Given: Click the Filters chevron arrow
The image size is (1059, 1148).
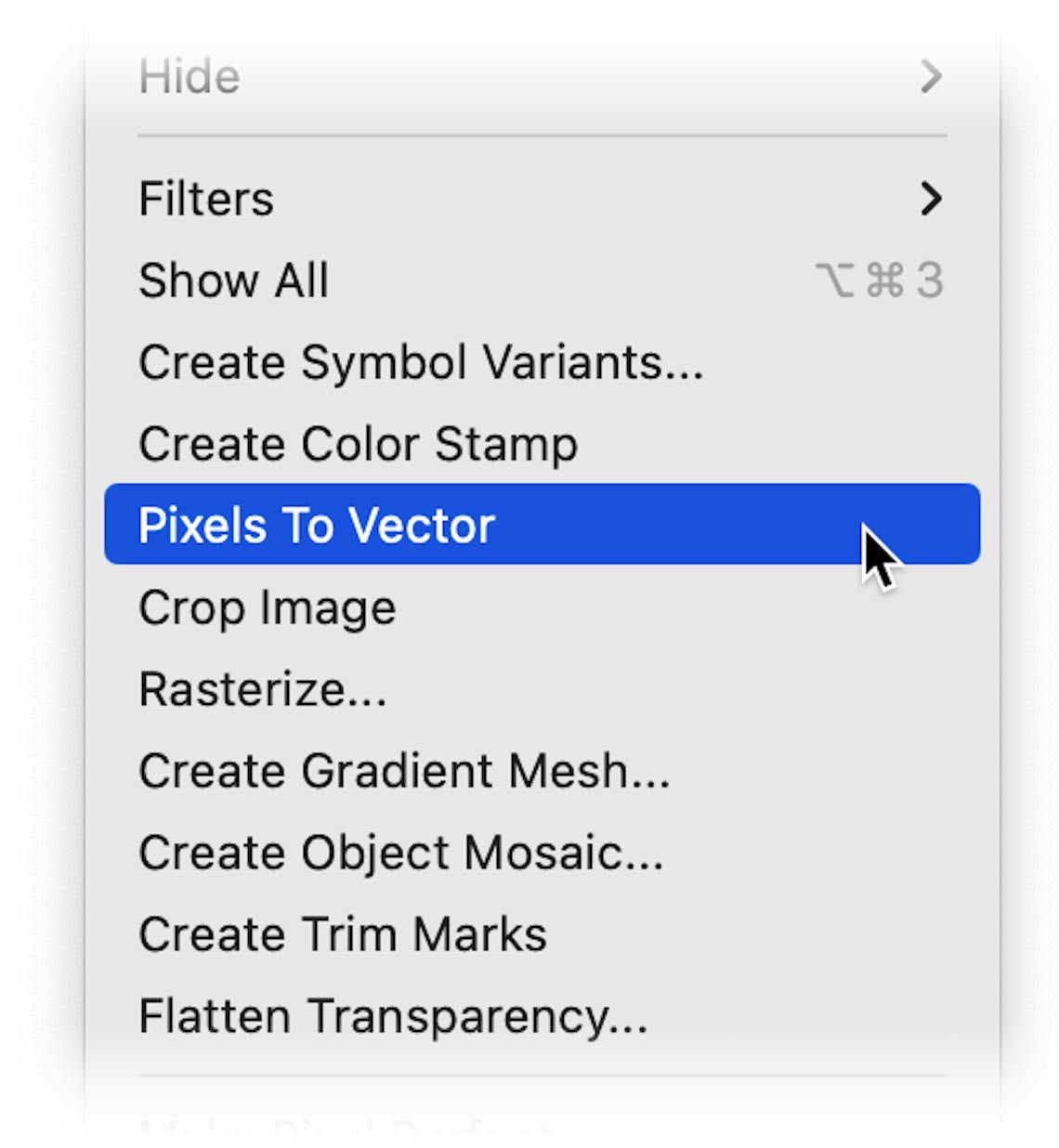Looking at the screenshot, I should coord(932,198).
